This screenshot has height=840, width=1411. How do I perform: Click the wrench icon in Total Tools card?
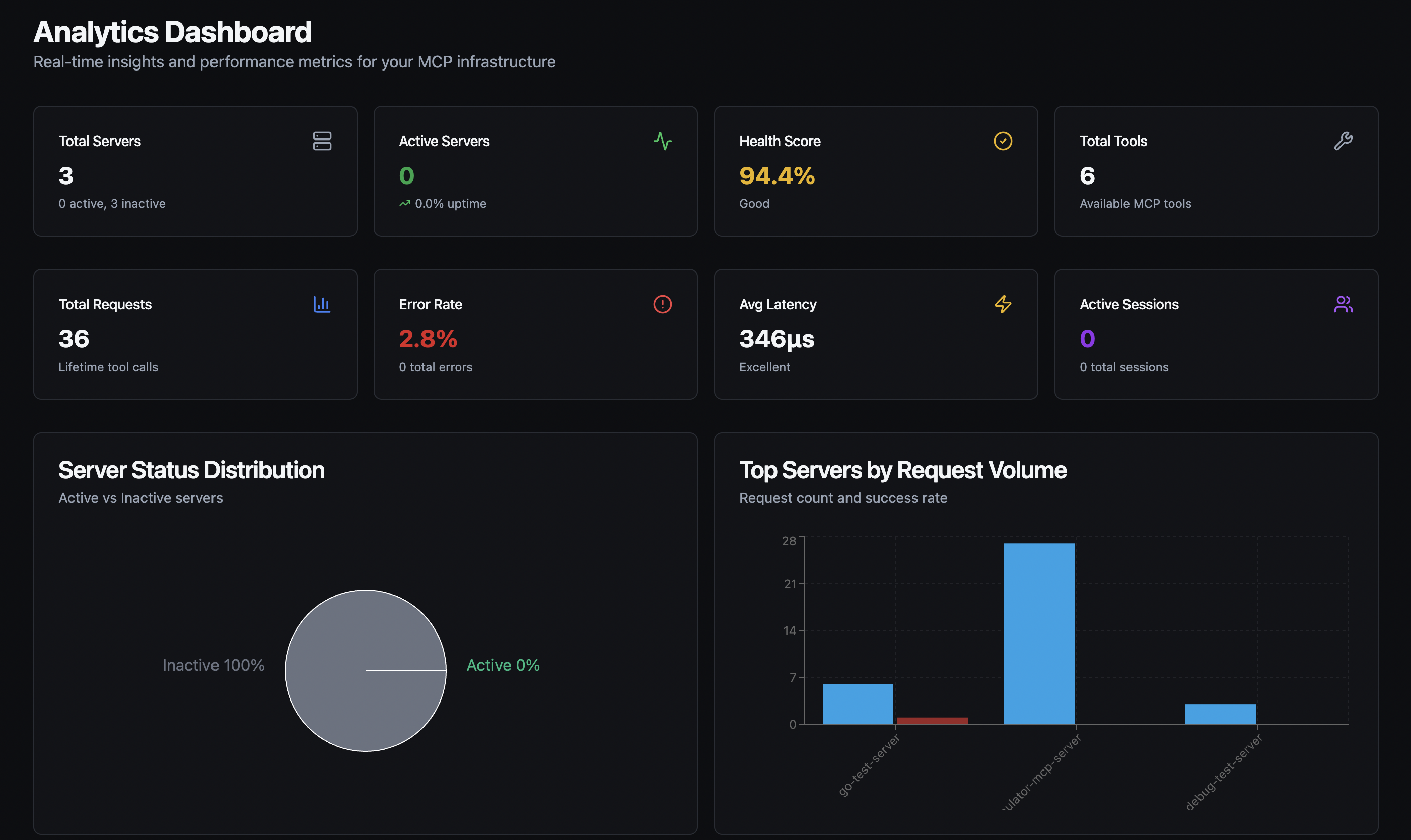[x=1343, y=141]
